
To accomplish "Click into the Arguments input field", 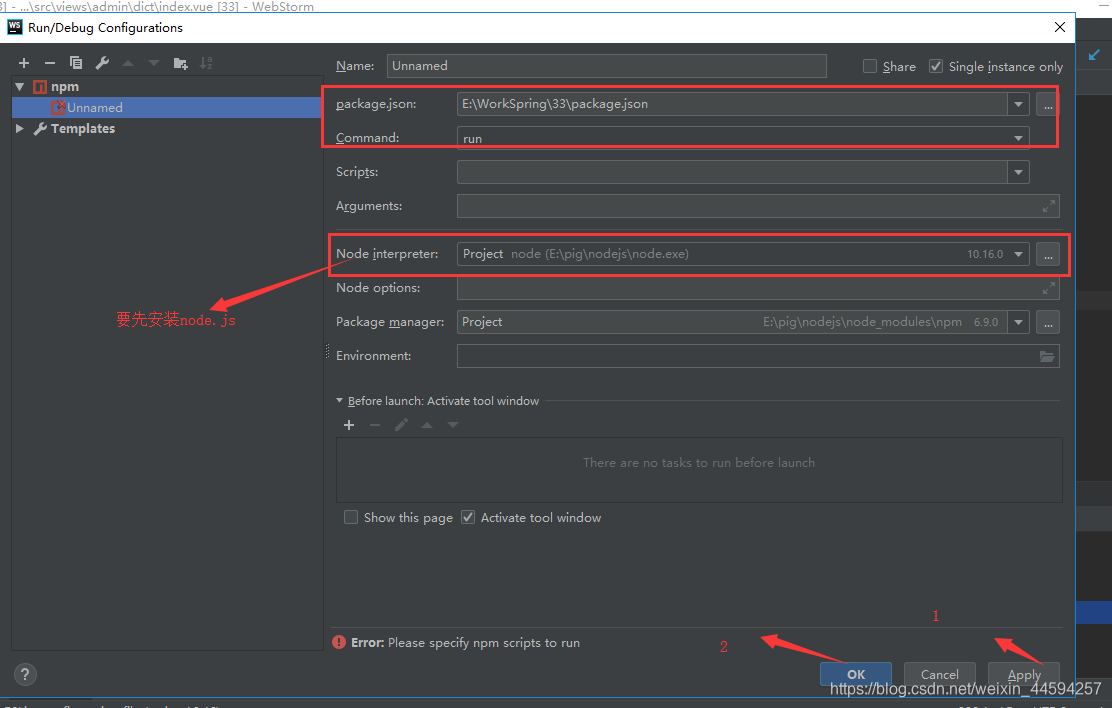I will click(x=758, y=206).
